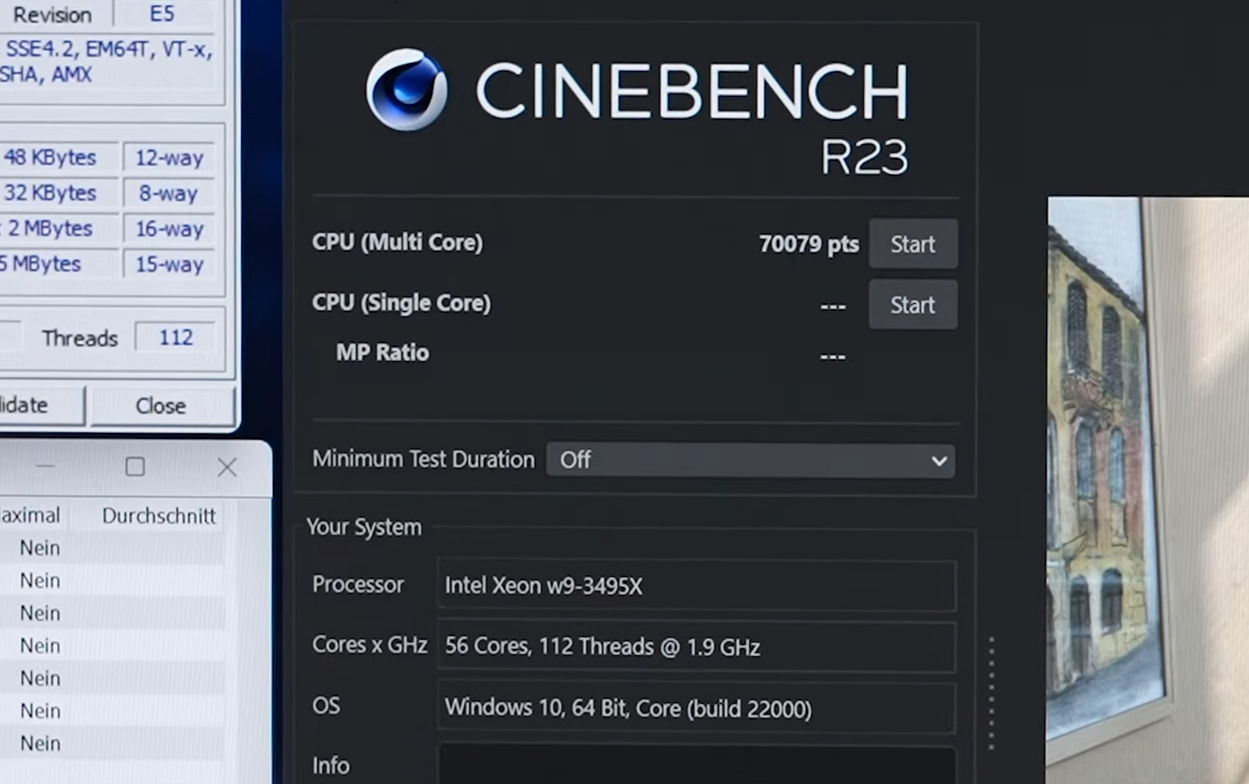Image resolution: width=1249 pixels, height=784 pixels.
Task: Start the CPU Single Core test
Action: coord(912,305)
